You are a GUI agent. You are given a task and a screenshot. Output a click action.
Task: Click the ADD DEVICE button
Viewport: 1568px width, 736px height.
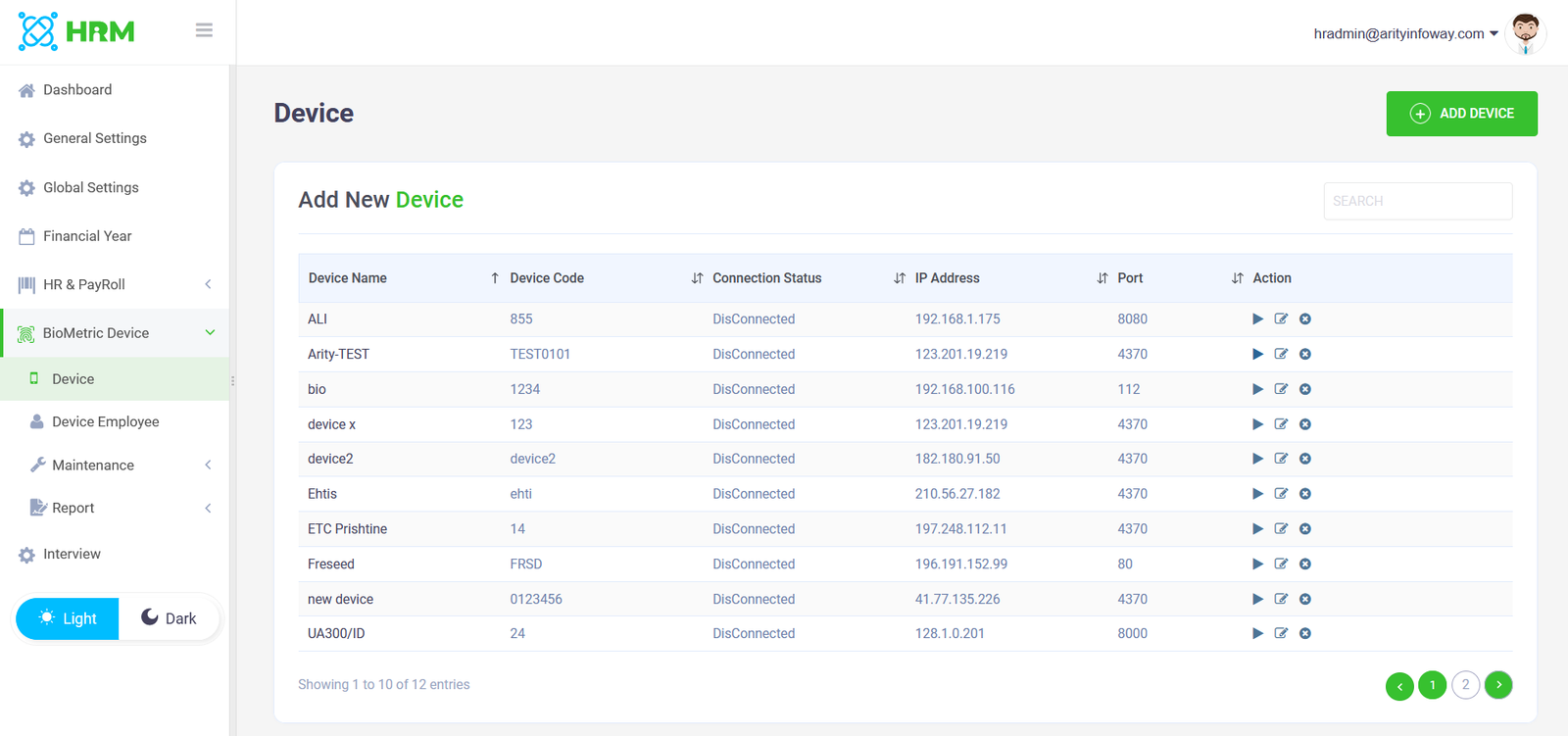click(x=1461, y=114)
